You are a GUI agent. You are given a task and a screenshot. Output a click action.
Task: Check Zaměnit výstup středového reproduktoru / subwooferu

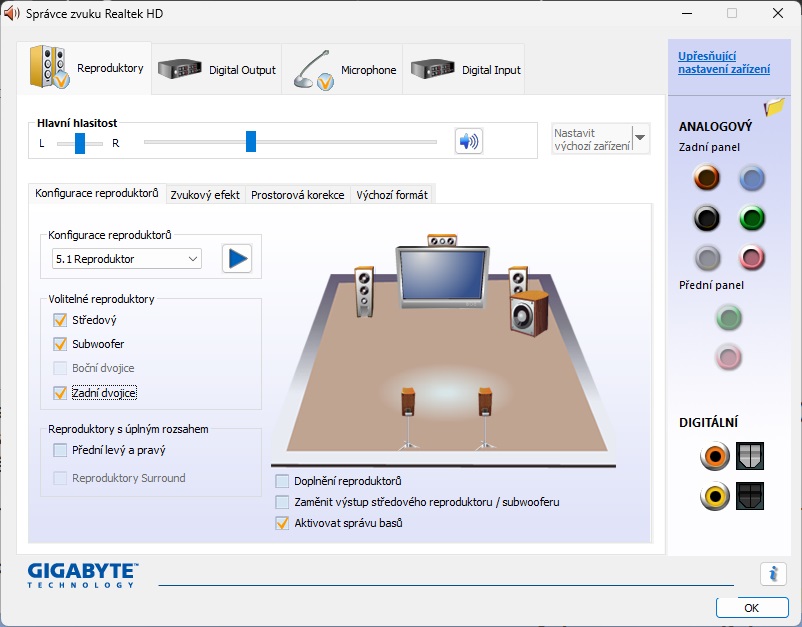[x=282, y=502]
